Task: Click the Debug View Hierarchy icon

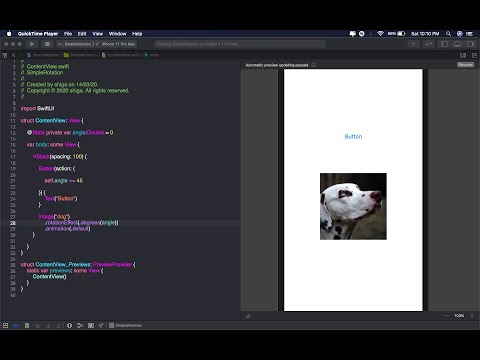Action: point(69,325)
